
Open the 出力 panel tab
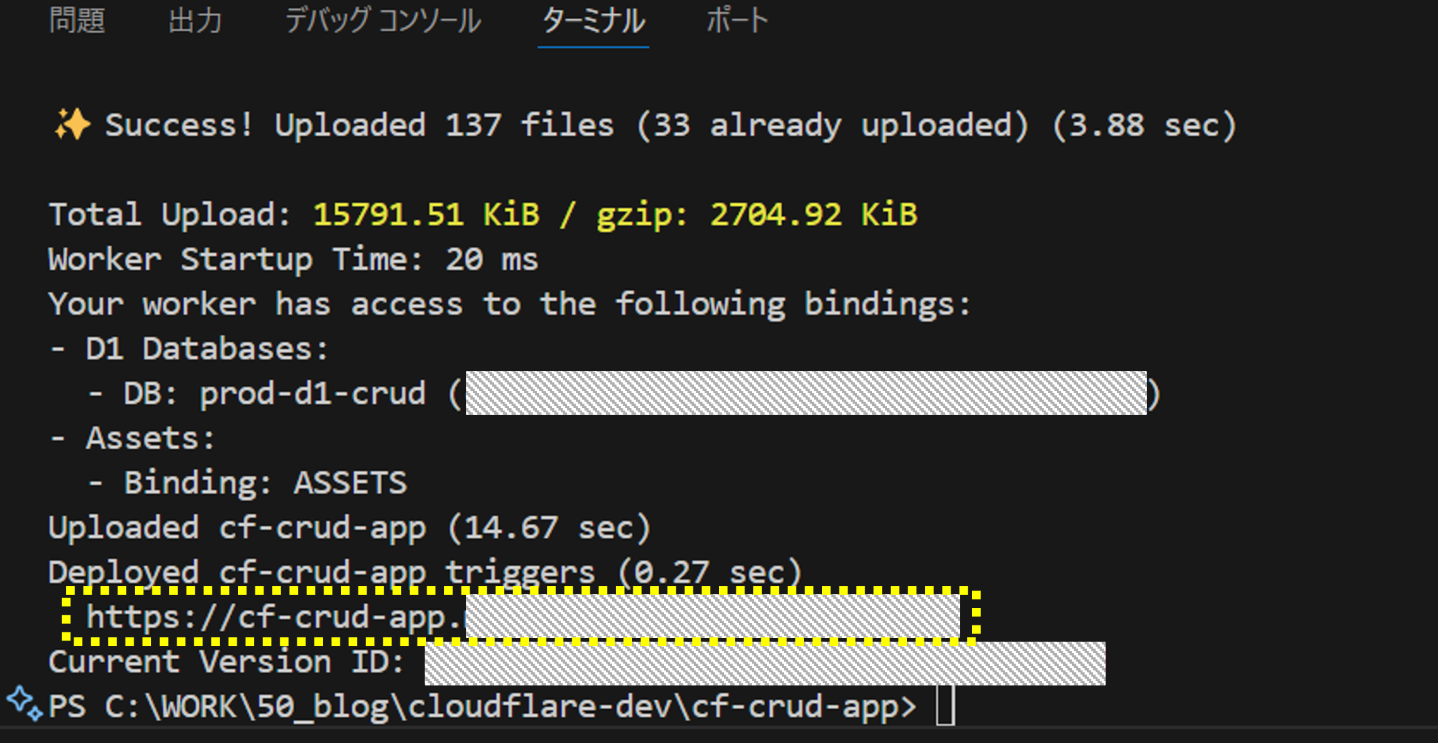(195, 21)
